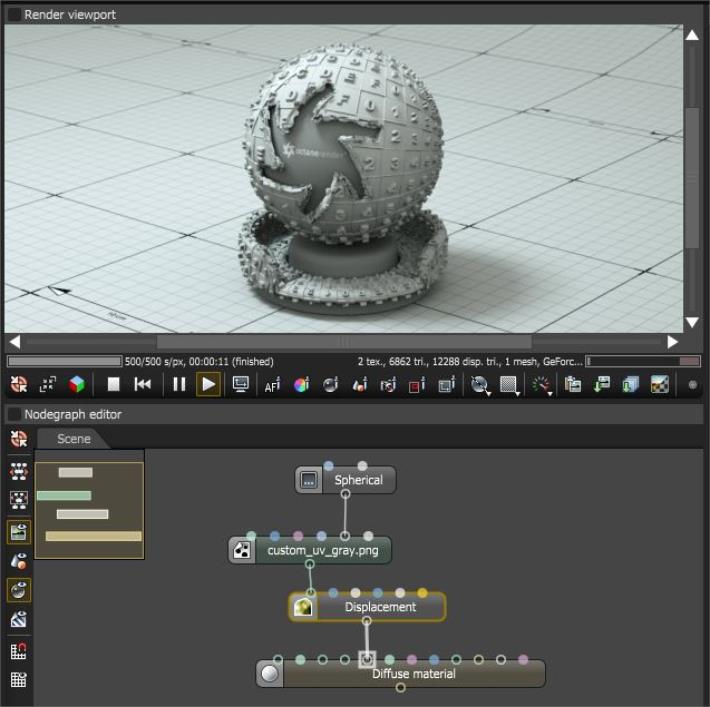Image resolution: width=710 pixels, height=707 pixels.
Task: Select the colored cube raw preview icon
Action: click(77, 385)
